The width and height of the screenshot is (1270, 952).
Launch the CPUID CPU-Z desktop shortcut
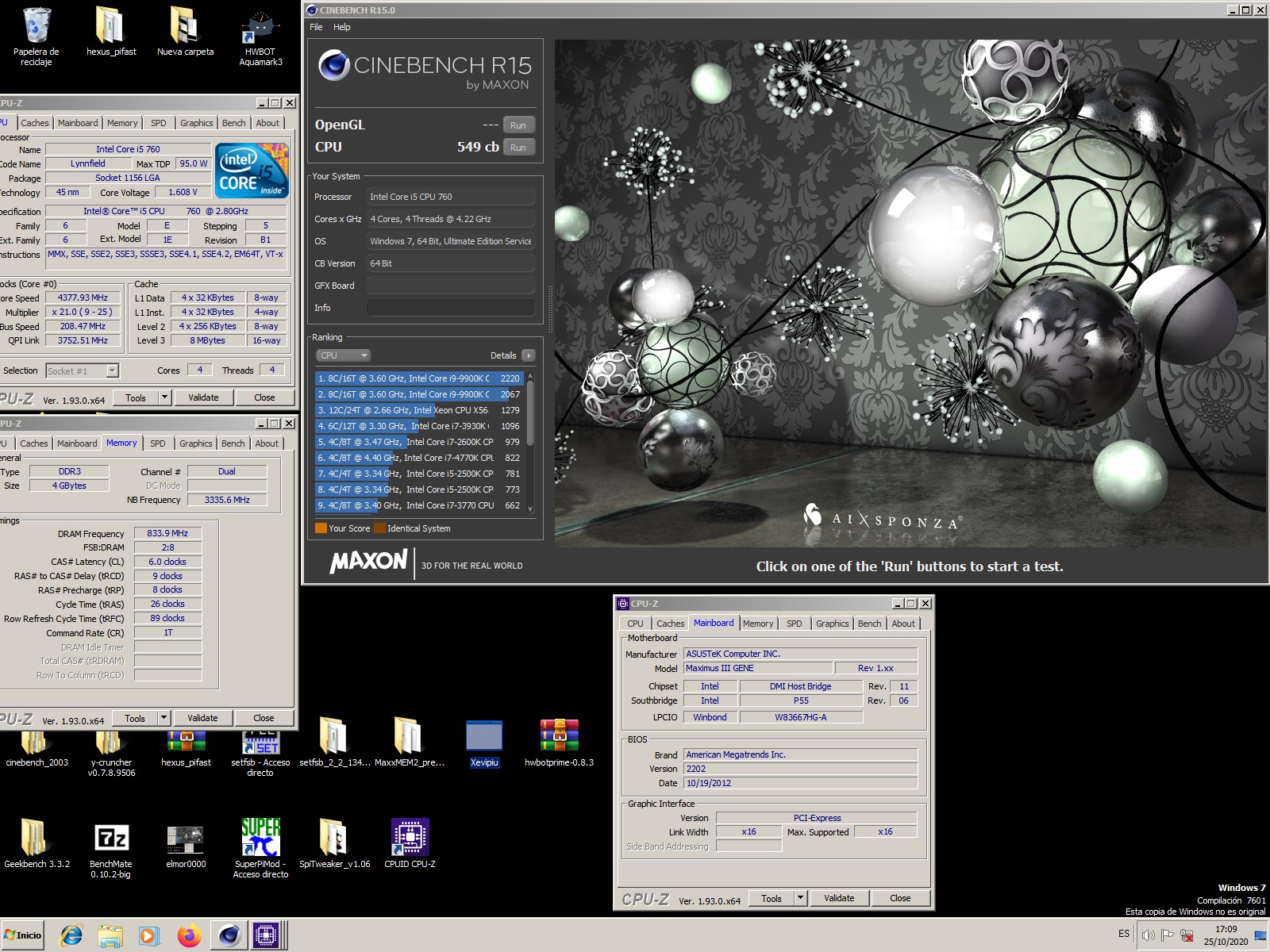(x=410, y=843)
